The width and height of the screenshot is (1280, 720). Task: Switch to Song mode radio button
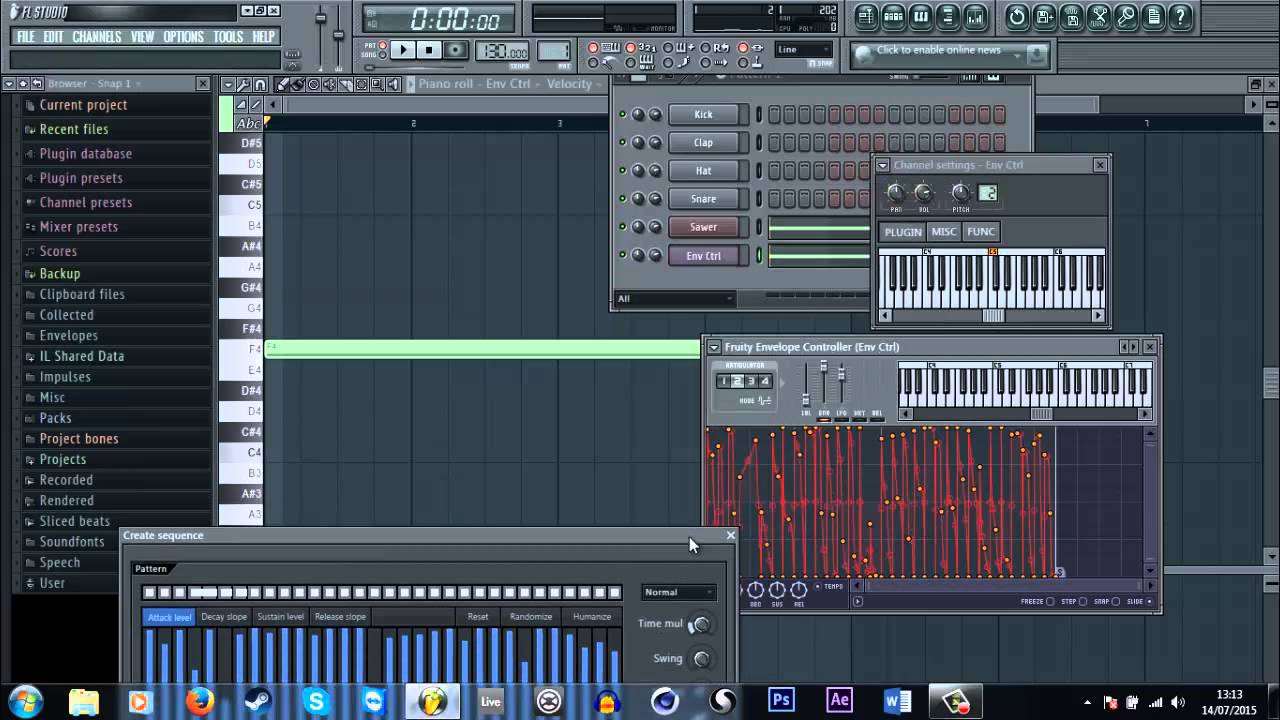coord(382,55)
